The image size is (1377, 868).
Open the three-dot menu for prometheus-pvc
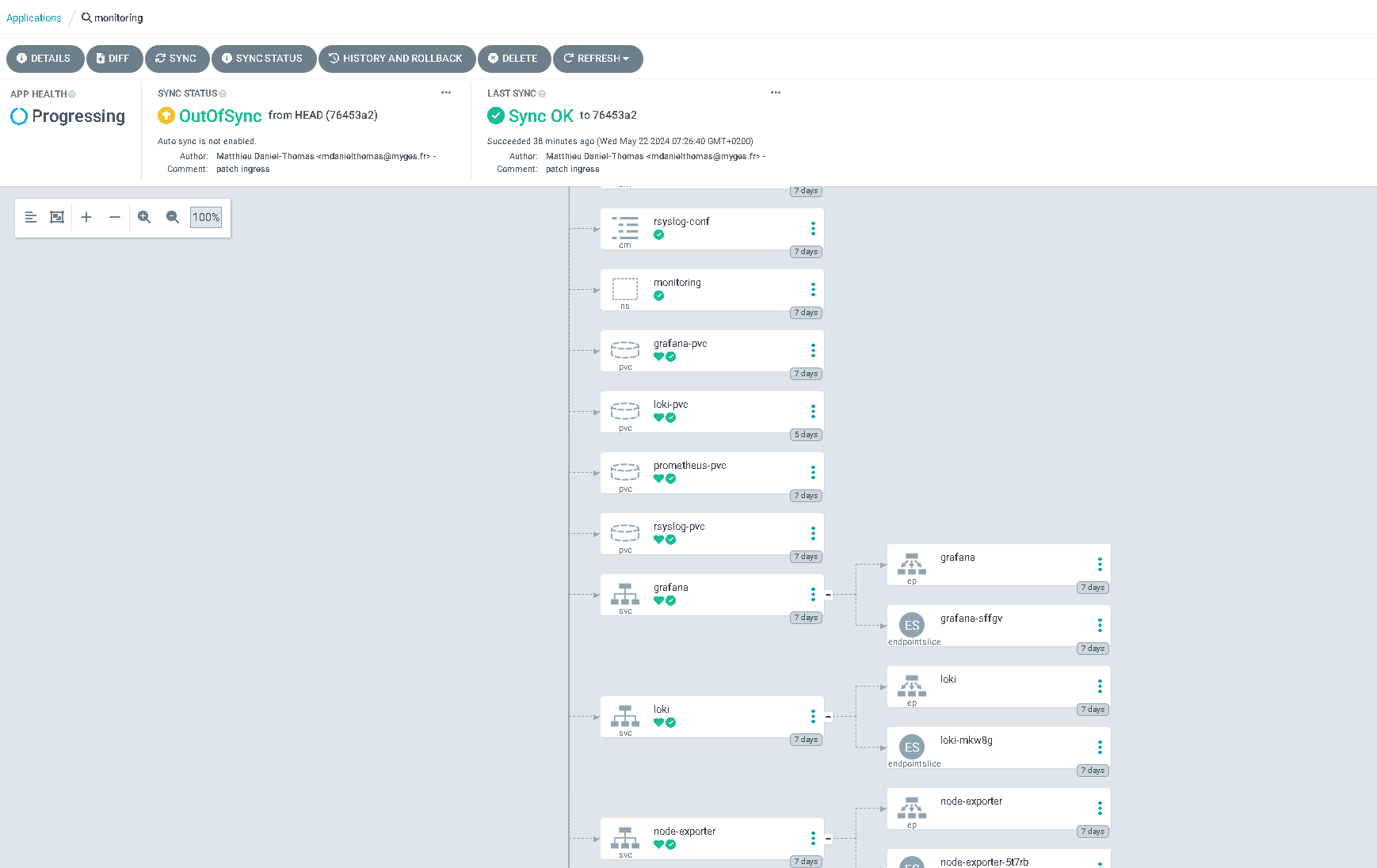coord(813,473)
